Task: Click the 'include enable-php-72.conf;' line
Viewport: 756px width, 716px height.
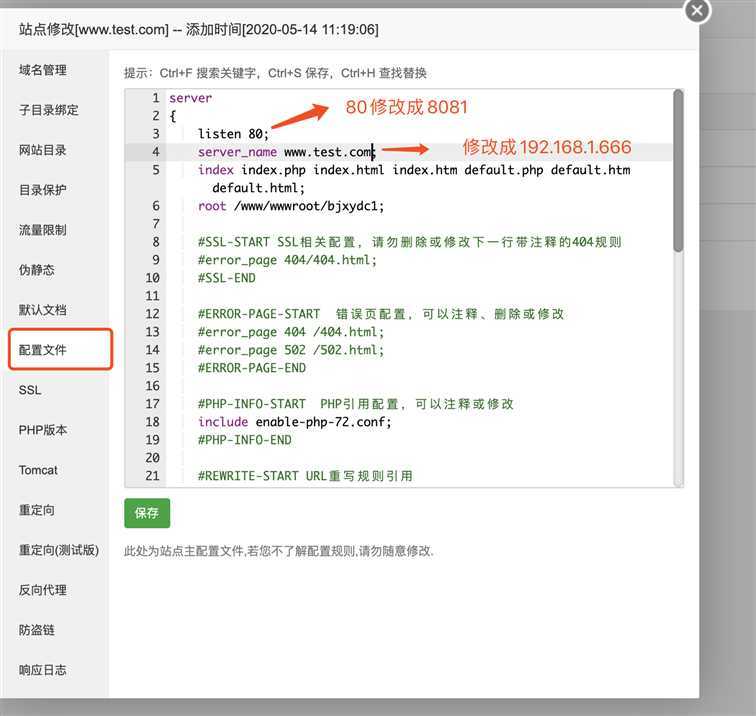Action: [x=295, y=422]
